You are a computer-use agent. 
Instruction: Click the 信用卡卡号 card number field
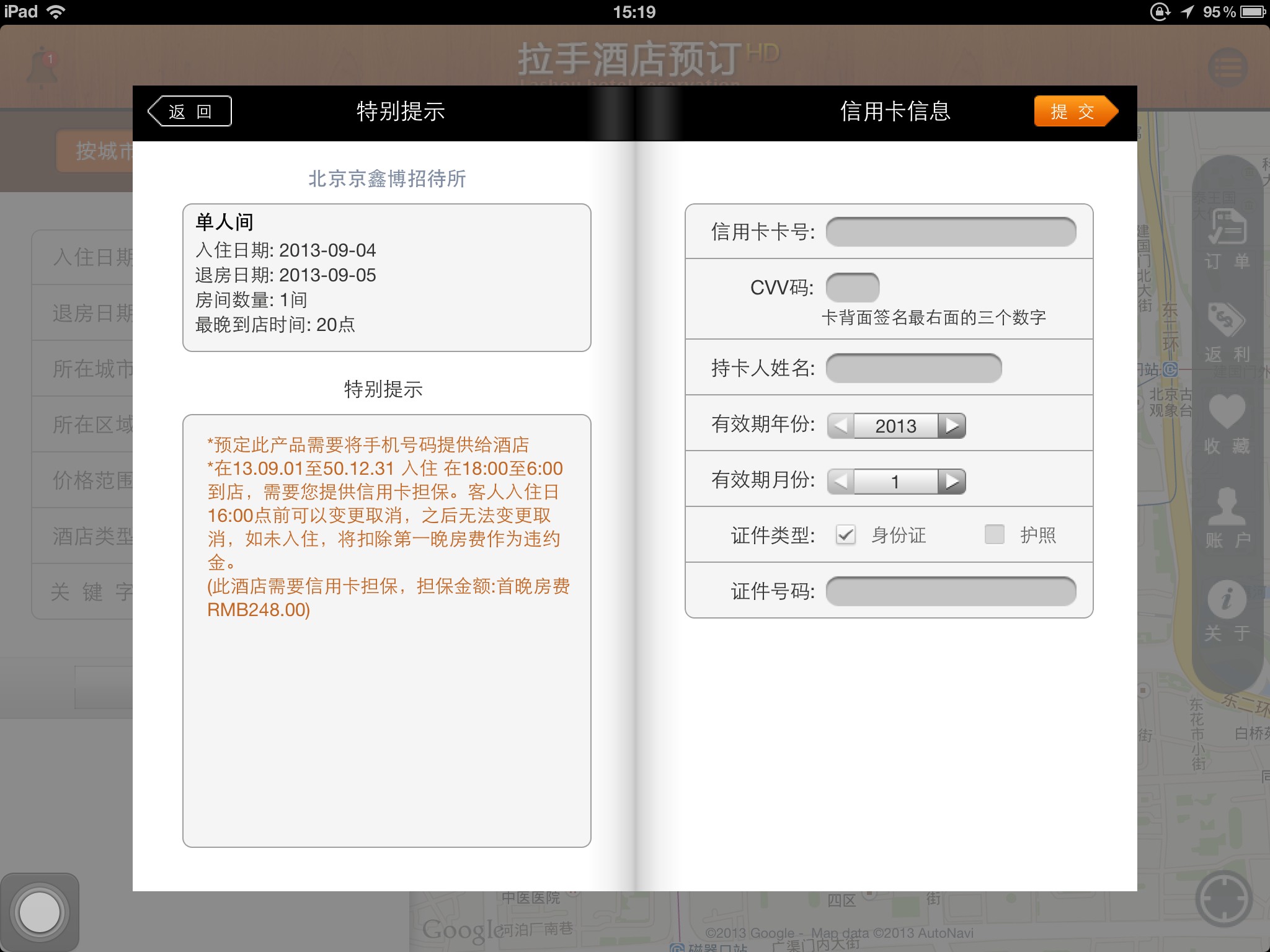951,232
